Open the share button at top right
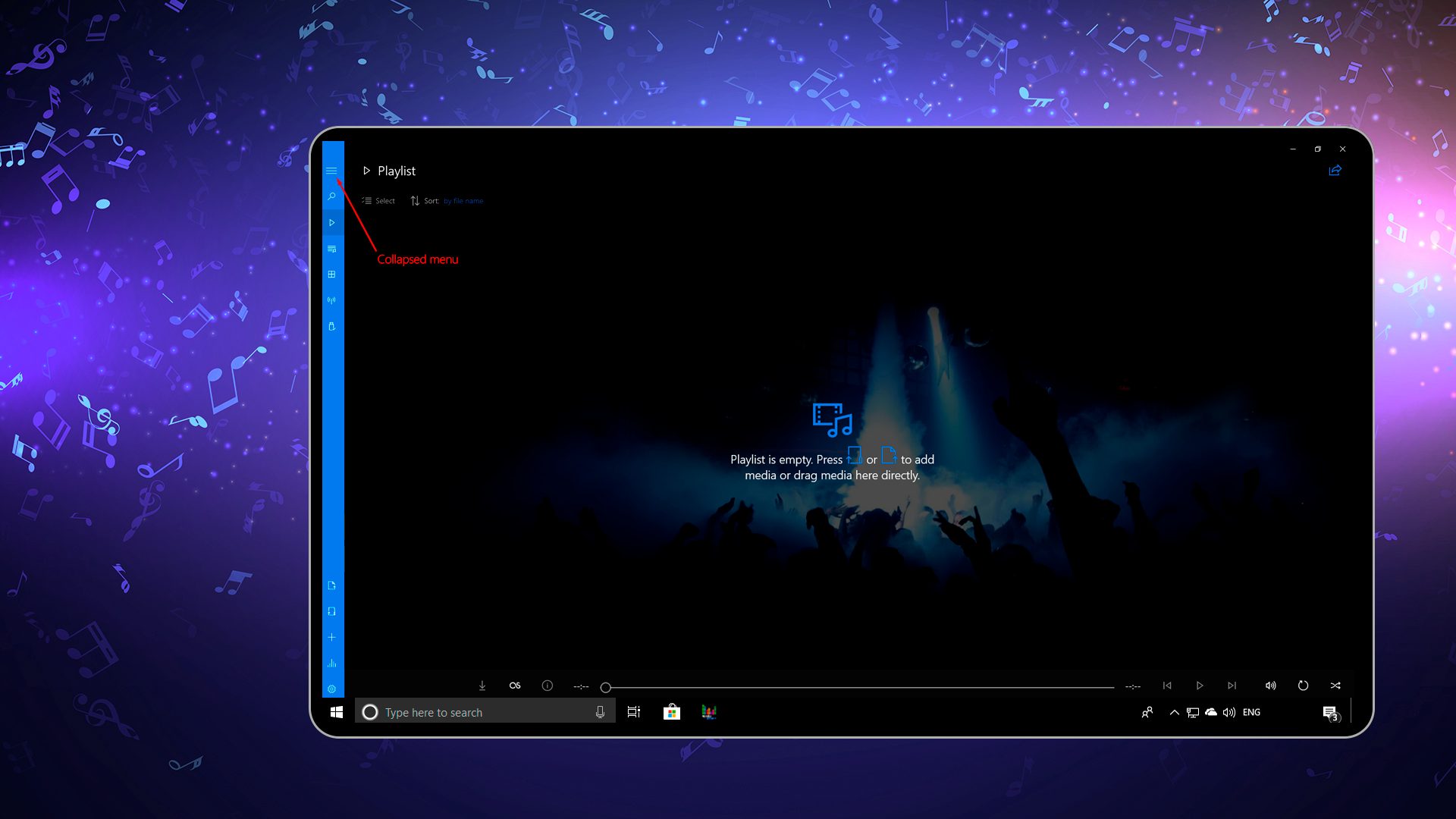Image resolution: width=1456 pixels, height=819 pixels. pyautogui.click(x=1336, y=171)
